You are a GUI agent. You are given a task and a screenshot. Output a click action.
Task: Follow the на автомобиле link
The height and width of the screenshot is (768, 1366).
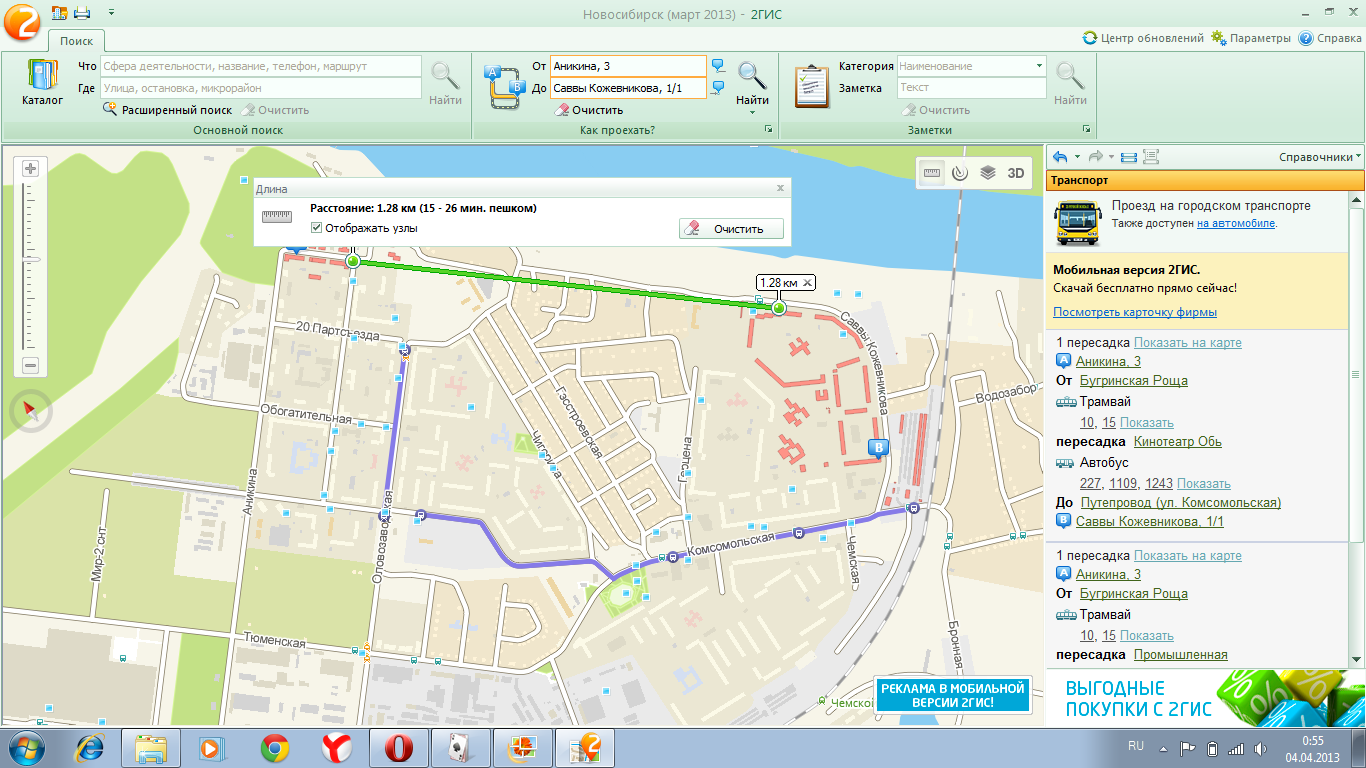[1235, 223]
